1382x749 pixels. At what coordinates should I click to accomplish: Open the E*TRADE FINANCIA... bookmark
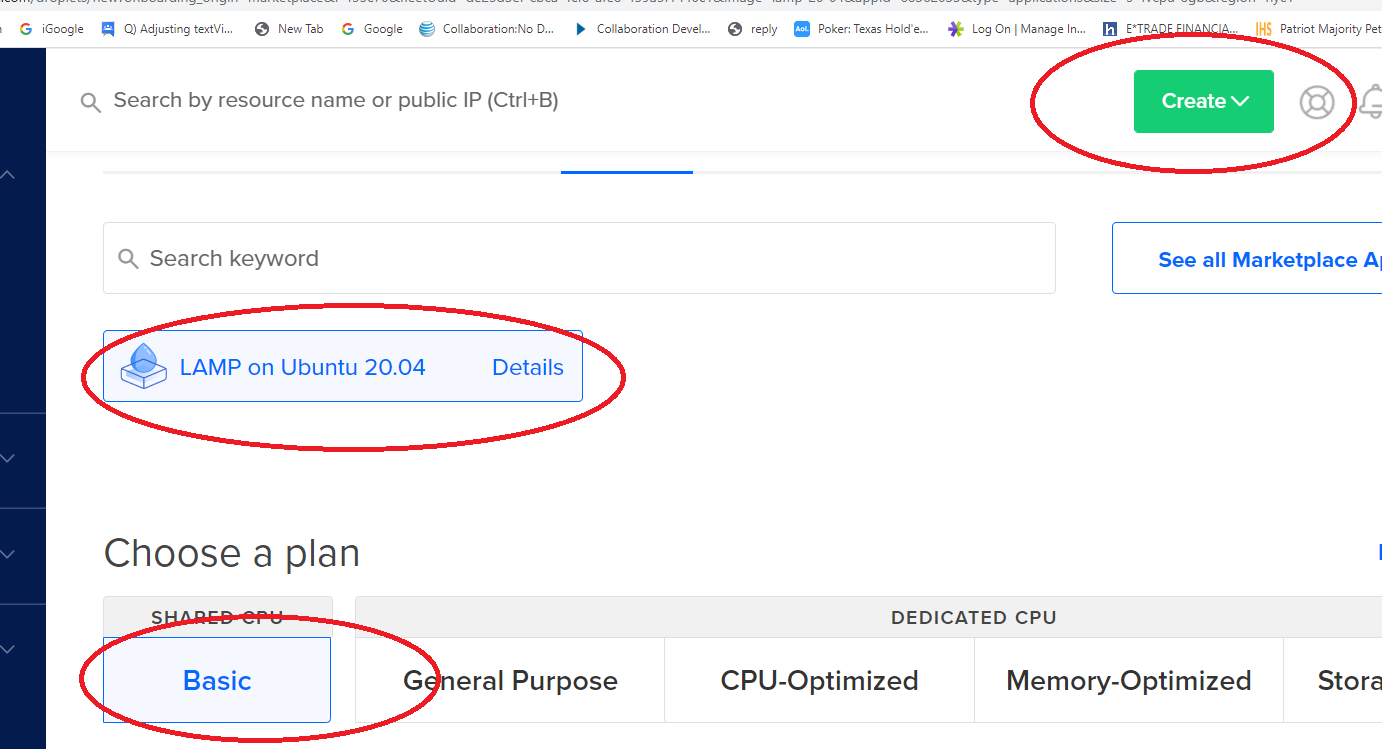tap(1171, 29)
